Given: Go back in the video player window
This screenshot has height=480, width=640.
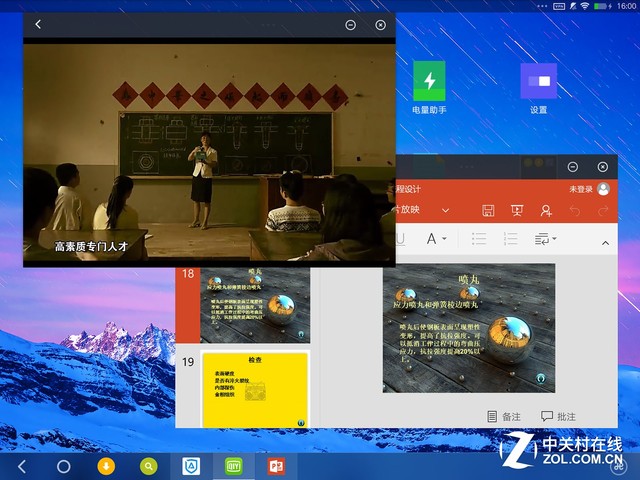Looking at the screenshot, I should [38, 25].
